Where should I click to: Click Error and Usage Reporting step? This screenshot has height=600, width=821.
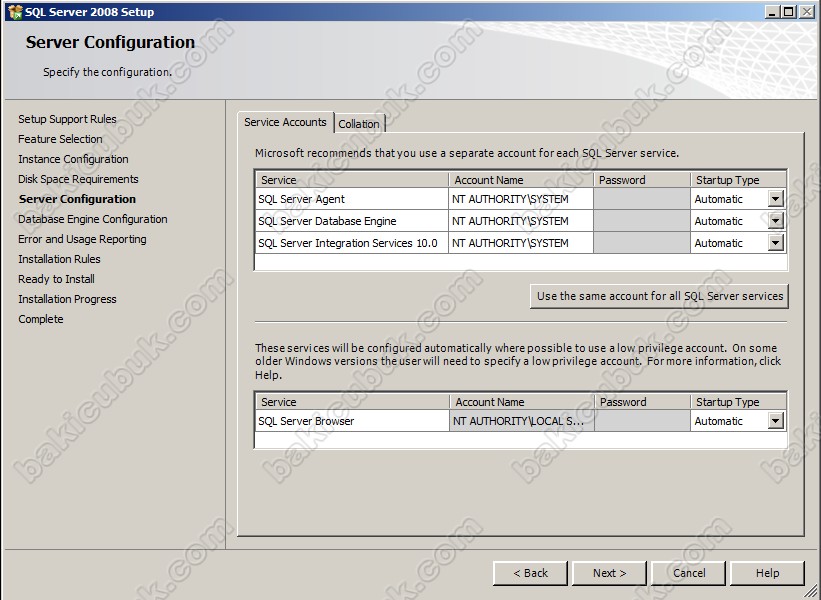(x=82, y=239)
